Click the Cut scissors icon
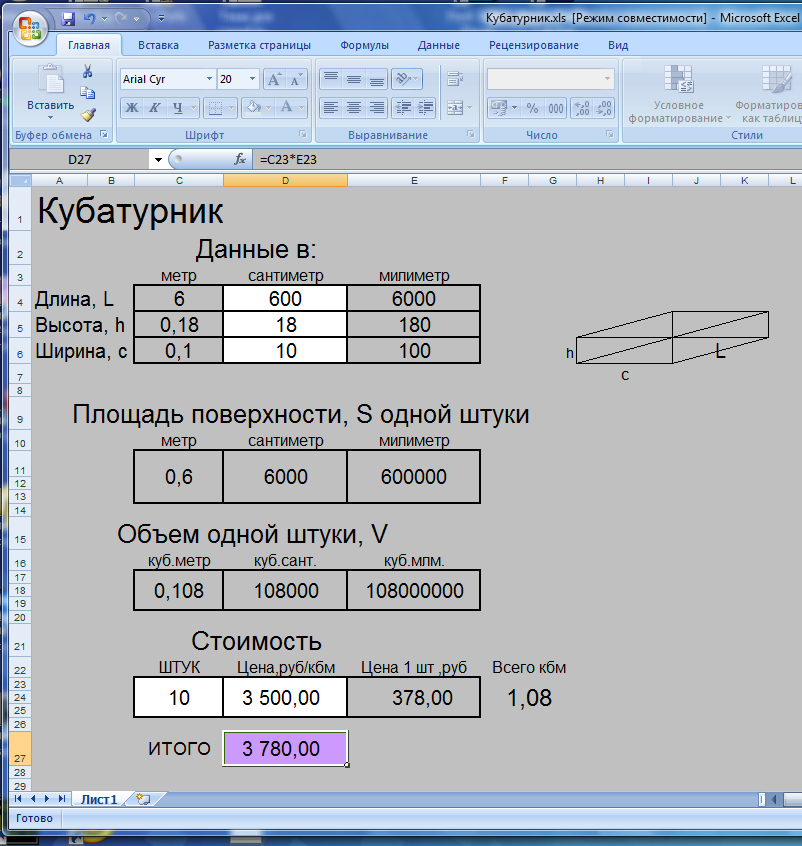This screenshot has width=802, height=846. click(x=88, y=71)
